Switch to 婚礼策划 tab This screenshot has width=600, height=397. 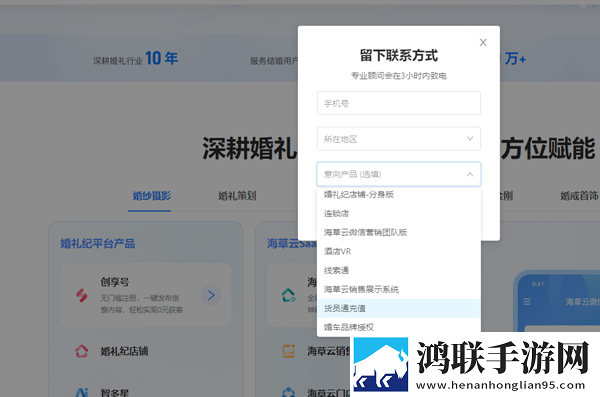pos(237,196)
